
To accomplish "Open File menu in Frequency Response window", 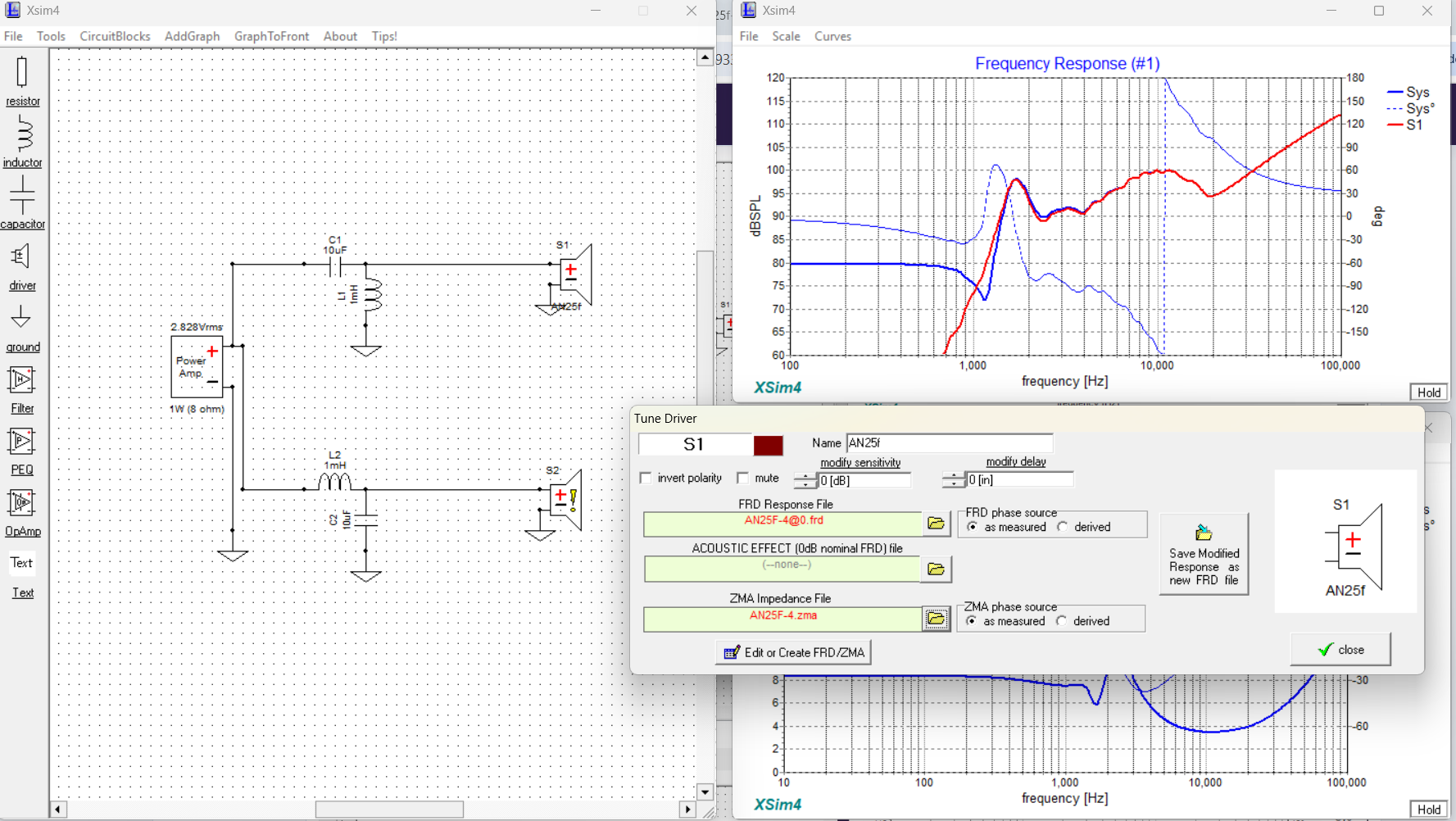I will point(749,36).
